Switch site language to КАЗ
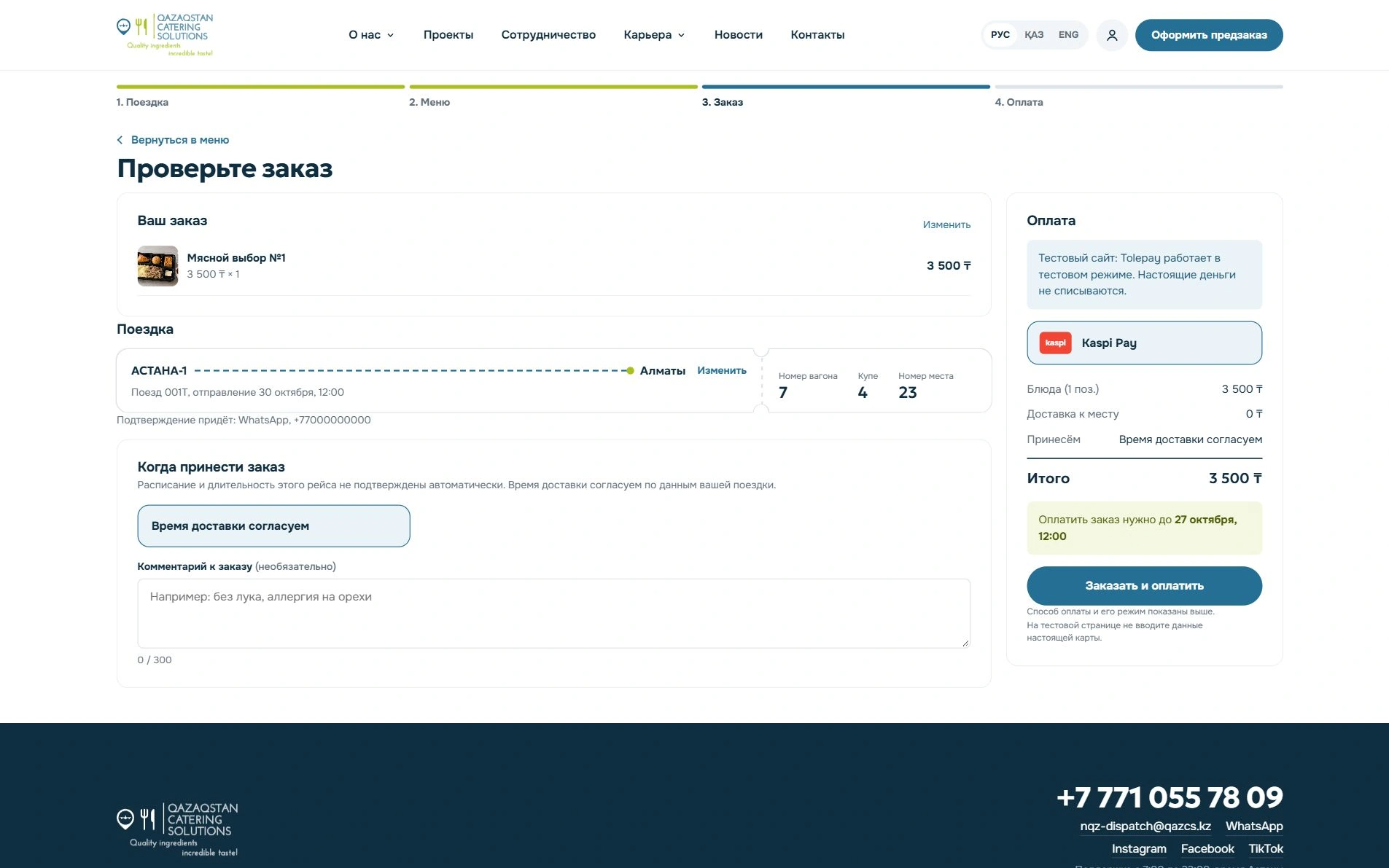1389x868 pixels. pos(1034,35)
